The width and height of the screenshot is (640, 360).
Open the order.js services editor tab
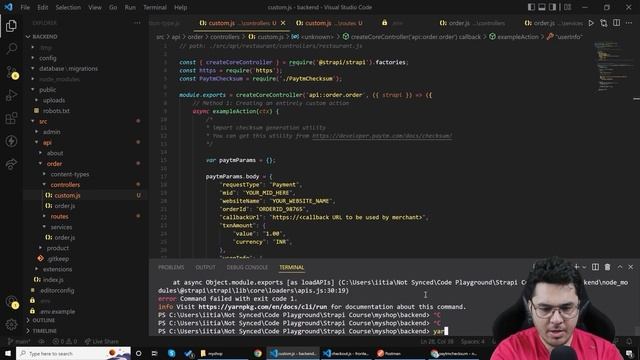tap(553, 23)
